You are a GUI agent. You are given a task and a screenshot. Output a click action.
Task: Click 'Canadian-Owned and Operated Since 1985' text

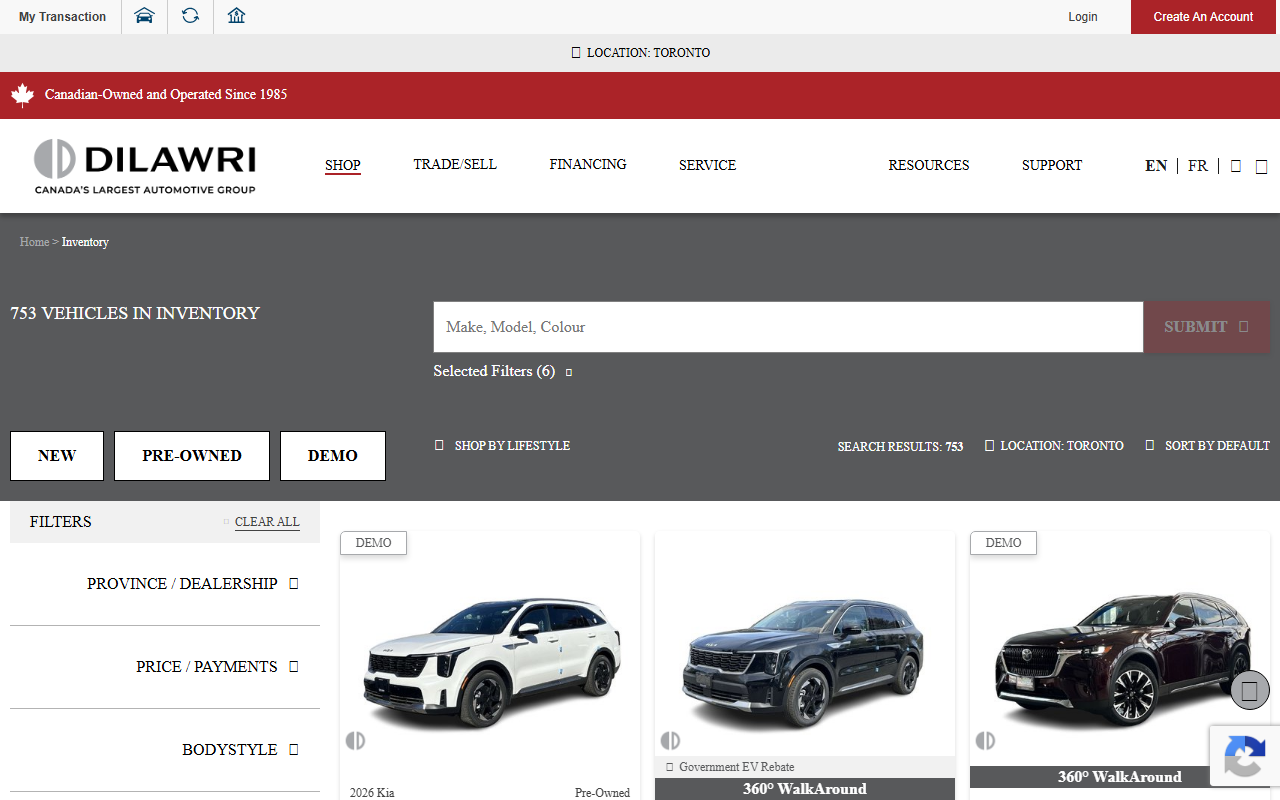click(166, 95)
